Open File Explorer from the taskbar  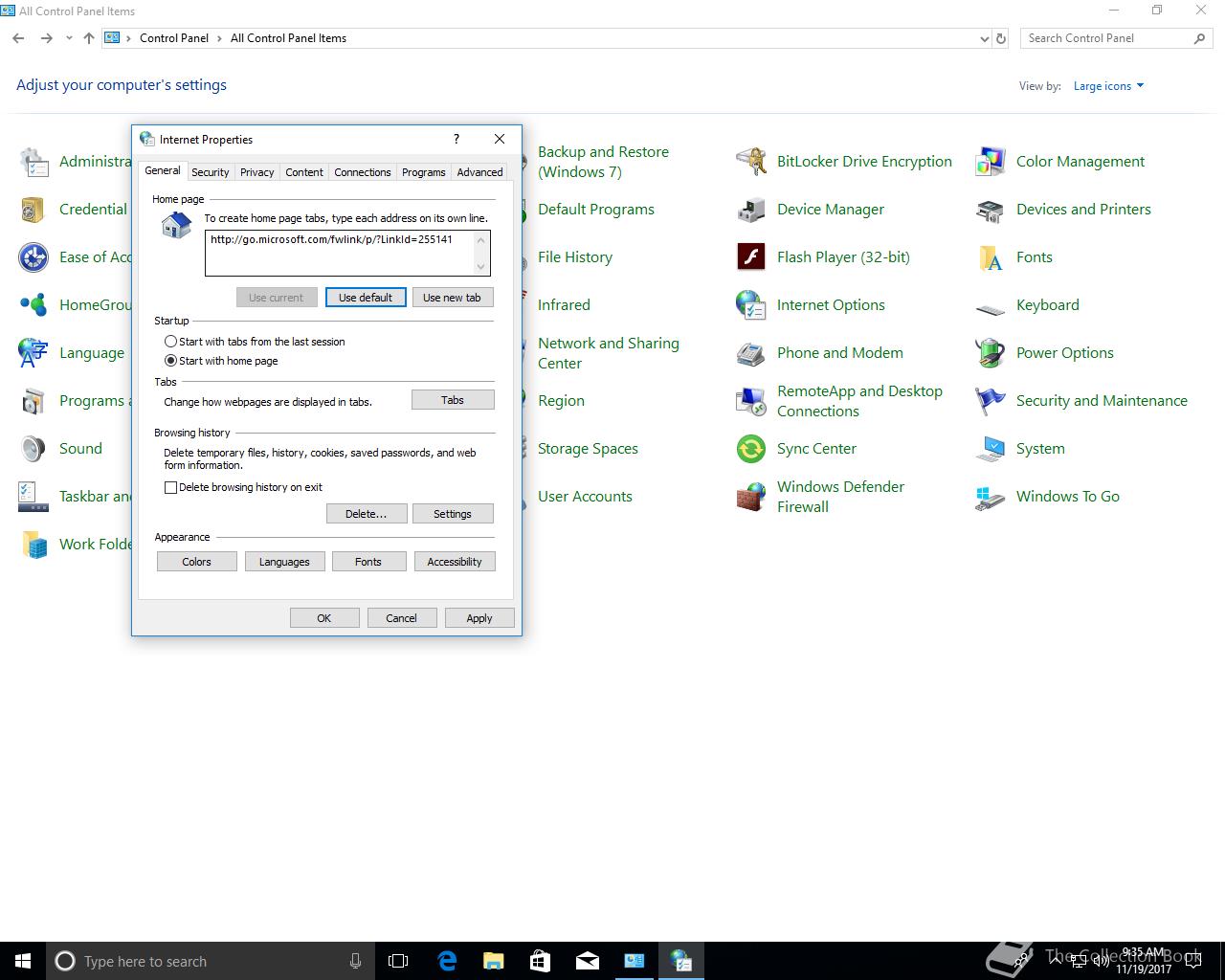coord(494,961)
